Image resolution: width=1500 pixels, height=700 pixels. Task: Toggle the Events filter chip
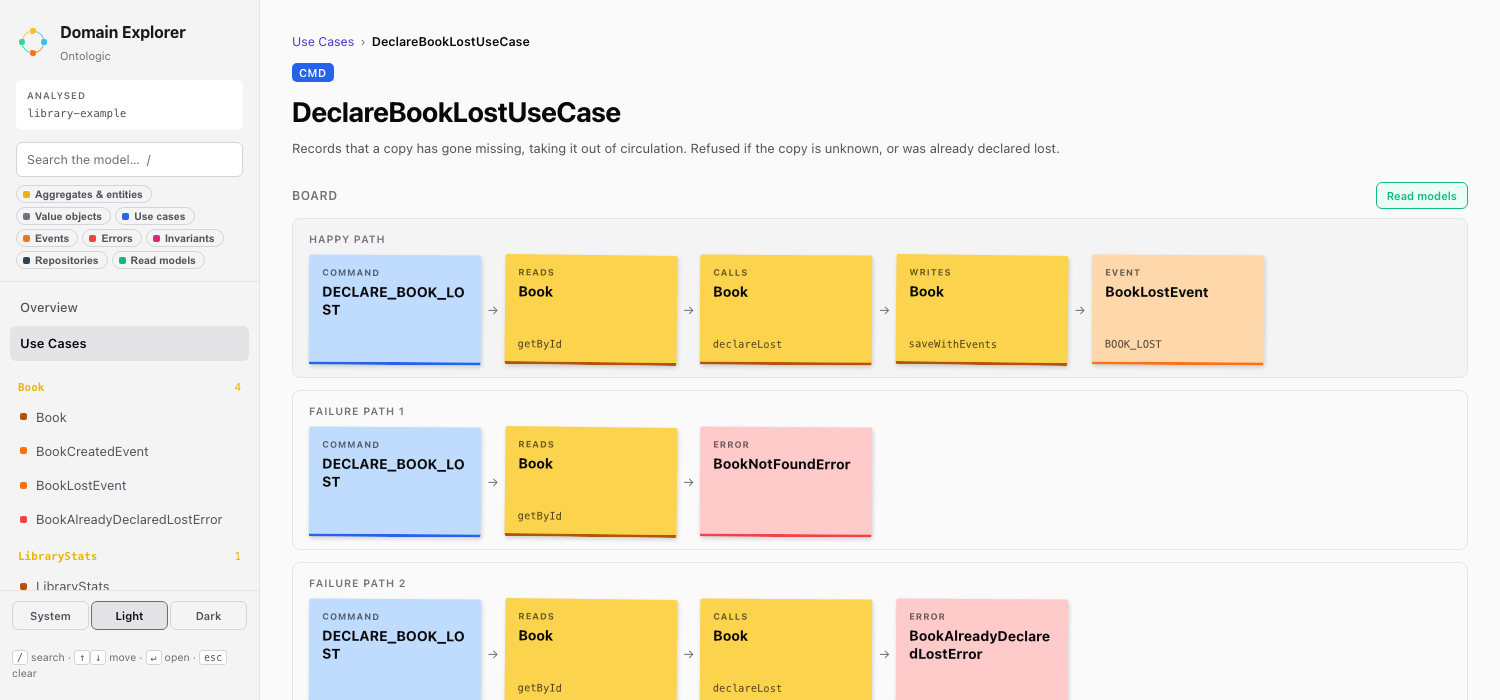coord(46,238)
